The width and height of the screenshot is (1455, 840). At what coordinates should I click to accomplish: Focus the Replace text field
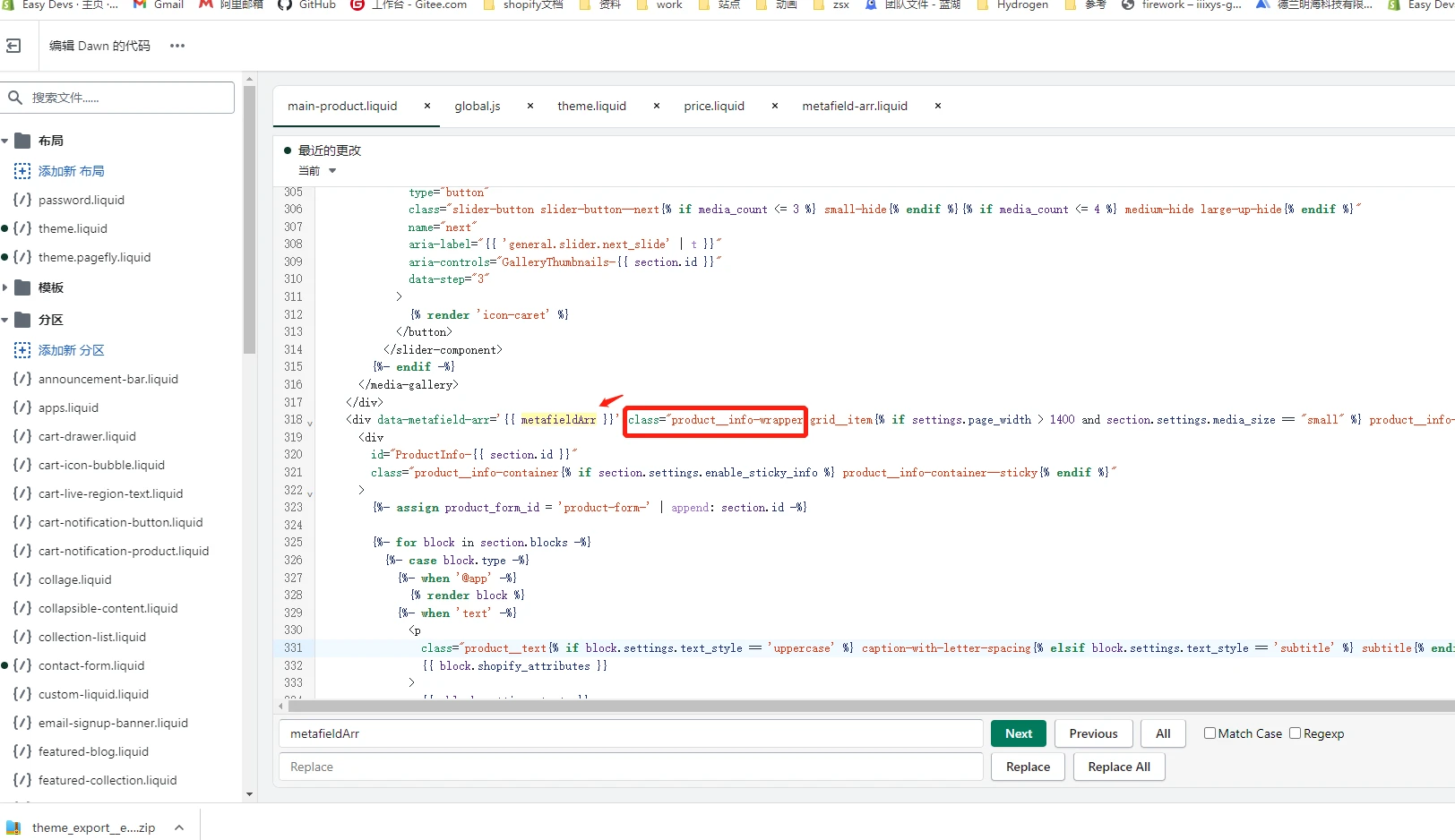631,767
